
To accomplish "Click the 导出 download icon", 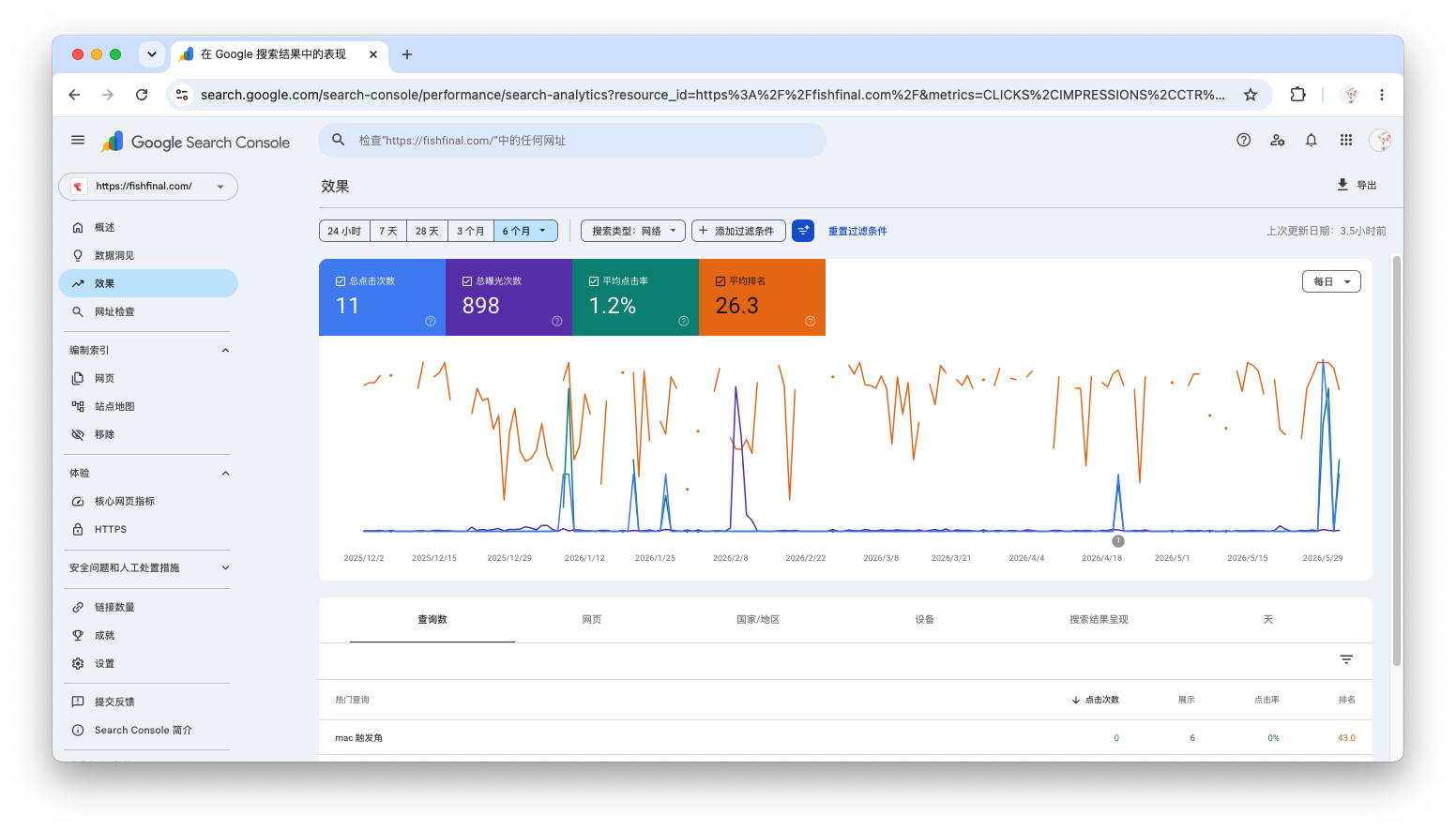I will pyautogui.click(x=1342, y=185).
